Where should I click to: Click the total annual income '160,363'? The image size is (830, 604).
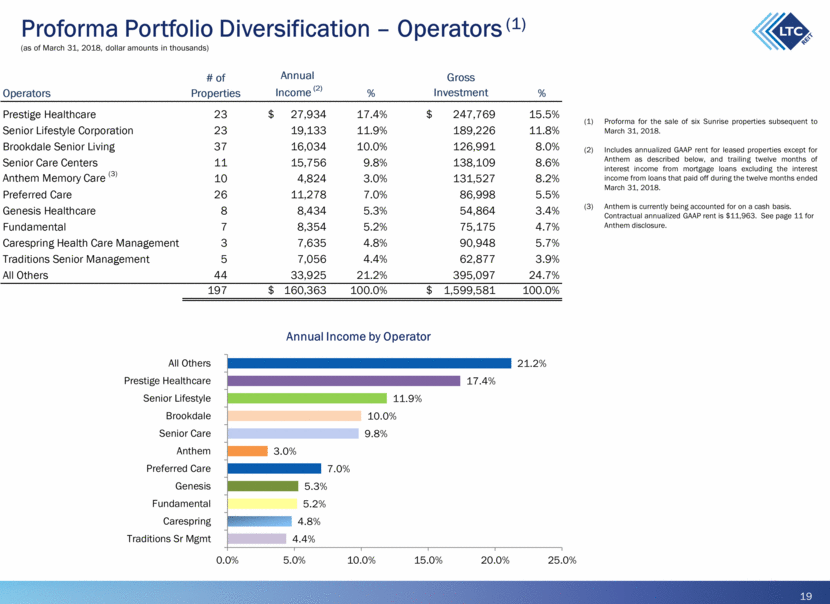305,290
